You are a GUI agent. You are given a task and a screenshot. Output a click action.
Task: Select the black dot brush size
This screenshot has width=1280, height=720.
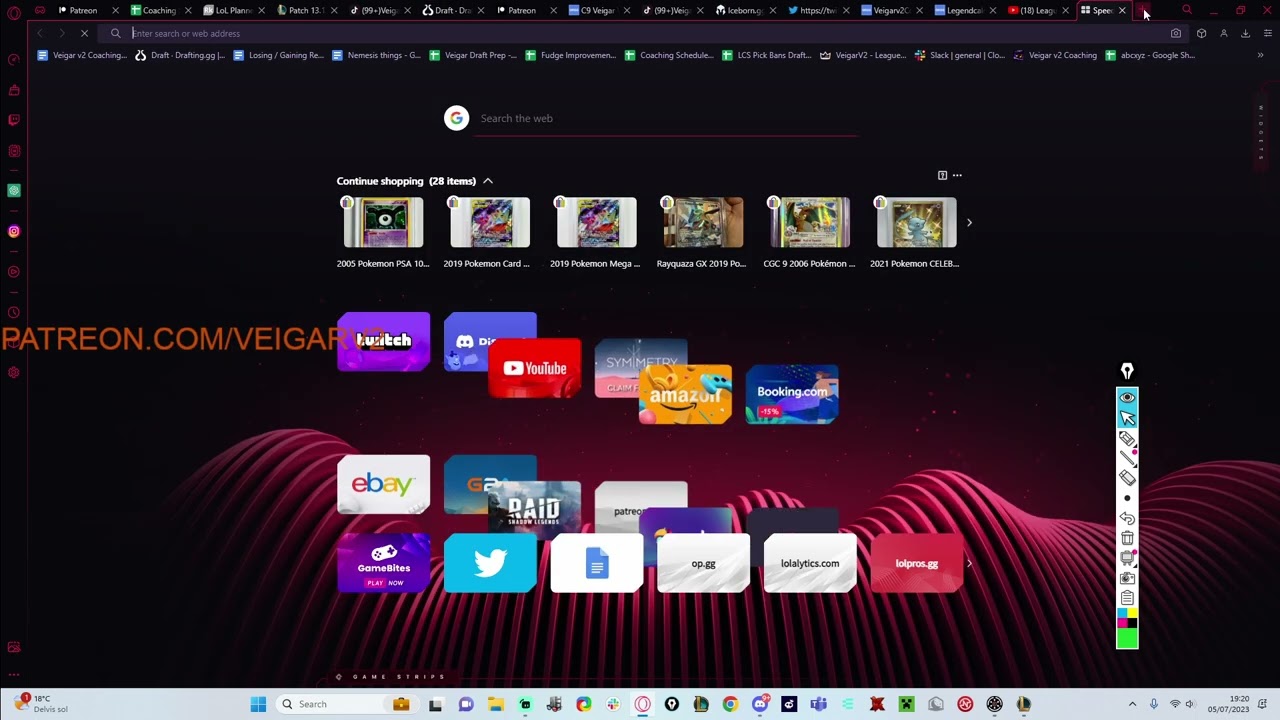pos(1127,498)
